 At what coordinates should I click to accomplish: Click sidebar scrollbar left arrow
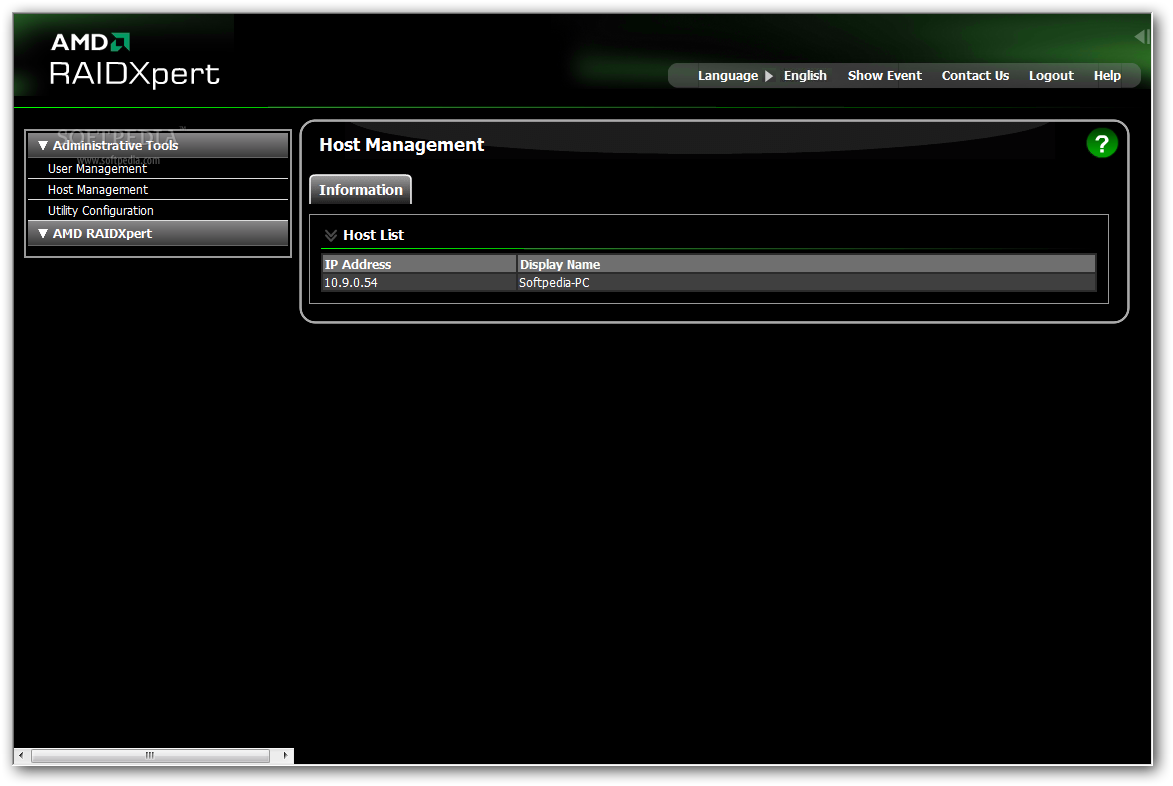tap(21, 755)
